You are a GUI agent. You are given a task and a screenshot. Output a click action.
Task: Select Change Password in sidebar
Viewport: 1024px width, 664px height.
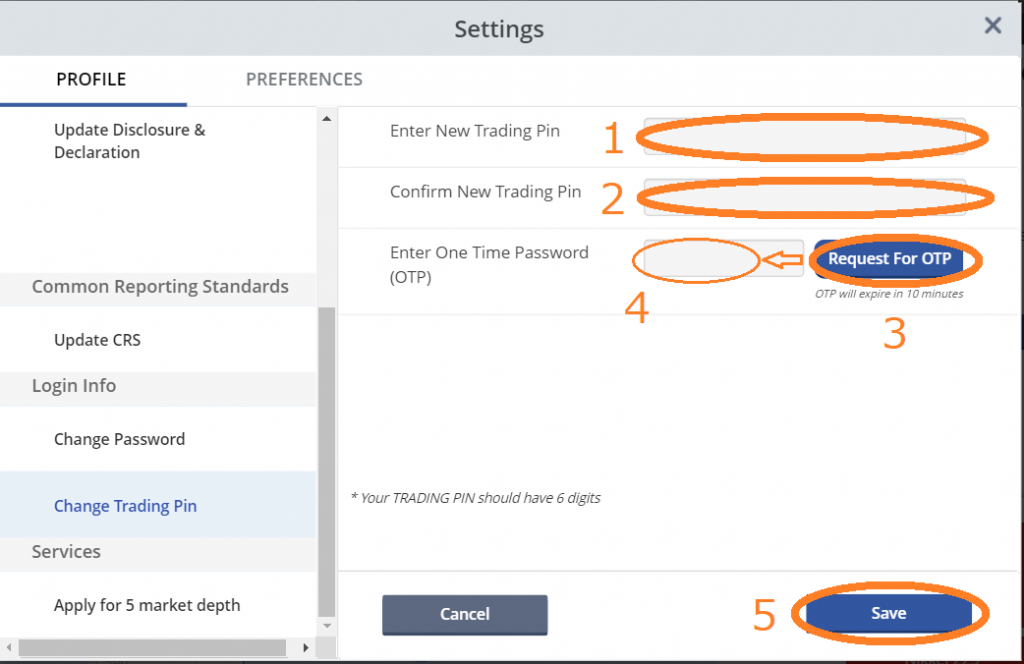coord(120,439)
